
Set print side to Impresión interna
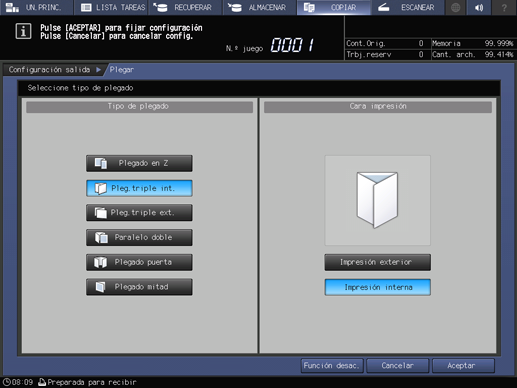click(378, 287)
